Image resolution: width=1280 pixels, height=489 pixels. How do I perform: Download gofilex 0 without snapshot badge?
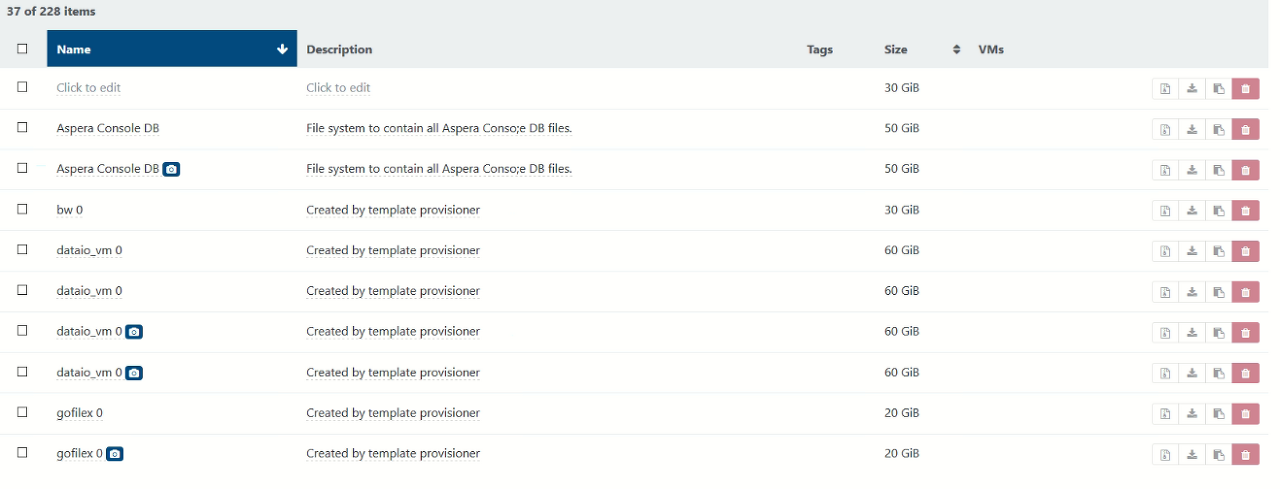point(1192,414)
